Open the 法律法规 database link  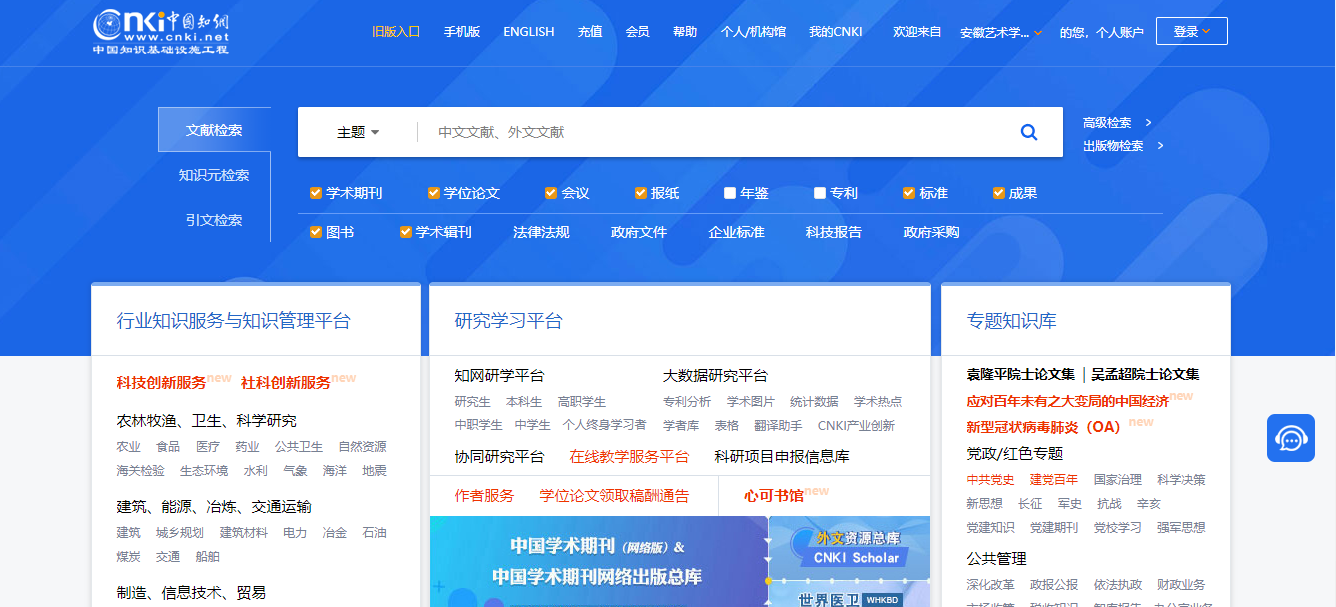pyautogui.click(x=541, y=232)
